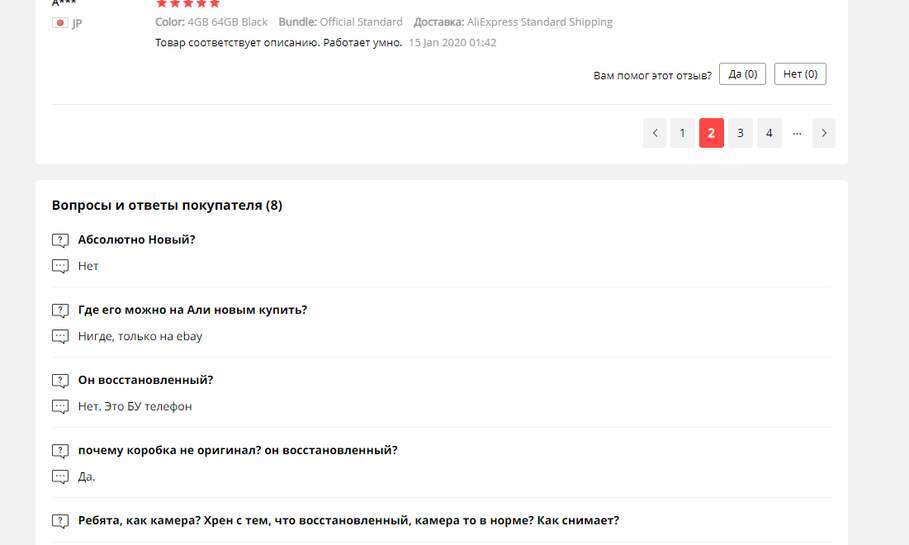This screenshot has width=909, height=545.
Task: Click the Japan flag icon
Action: coord(60,22)
